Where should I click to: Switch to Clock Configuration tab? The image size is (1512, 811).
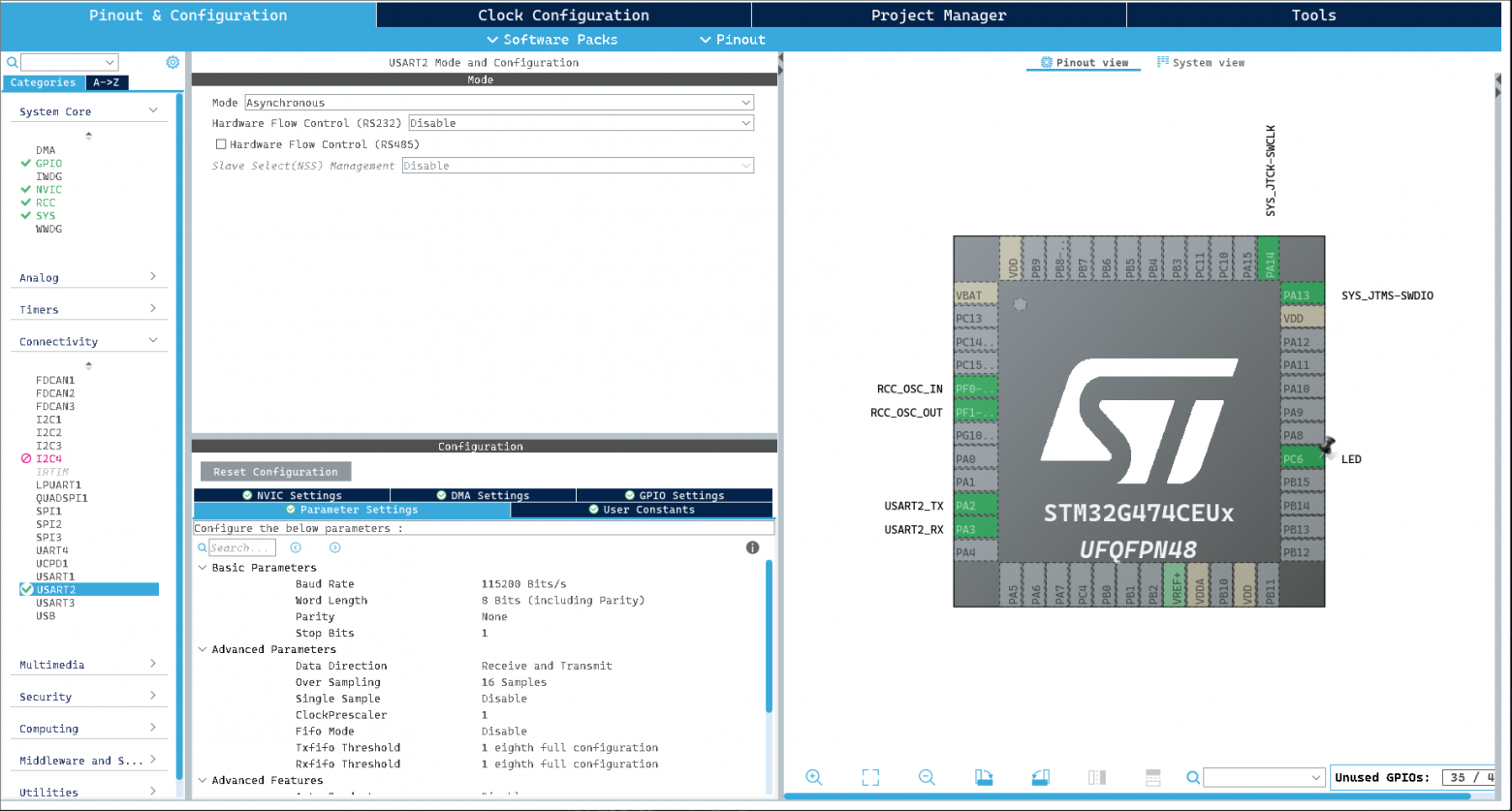(x=563, y=15)
